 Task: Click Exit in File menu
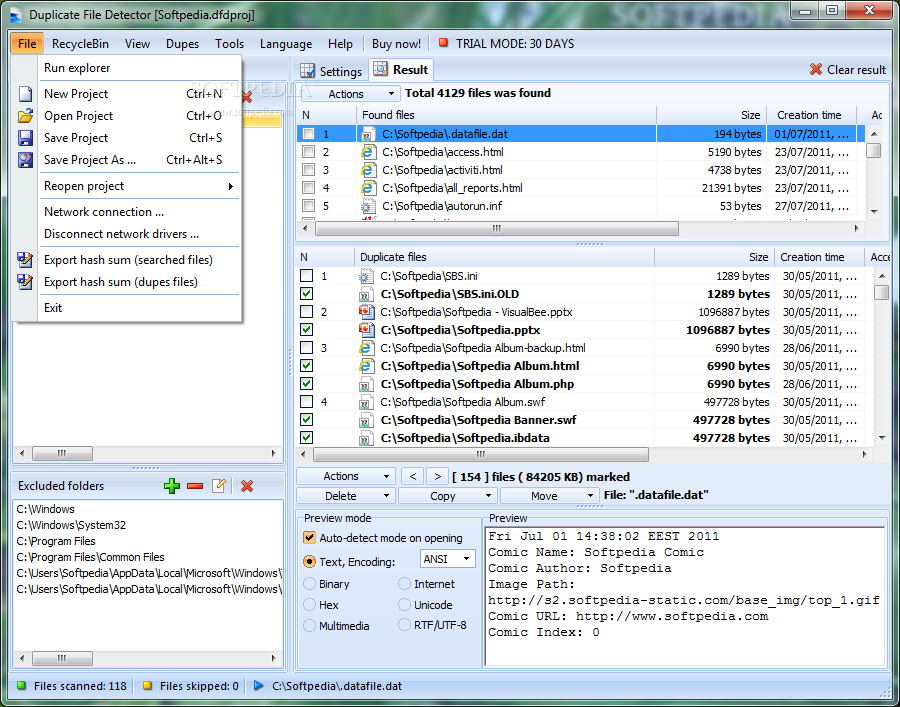pyautogui.click(x=139, y=308)
